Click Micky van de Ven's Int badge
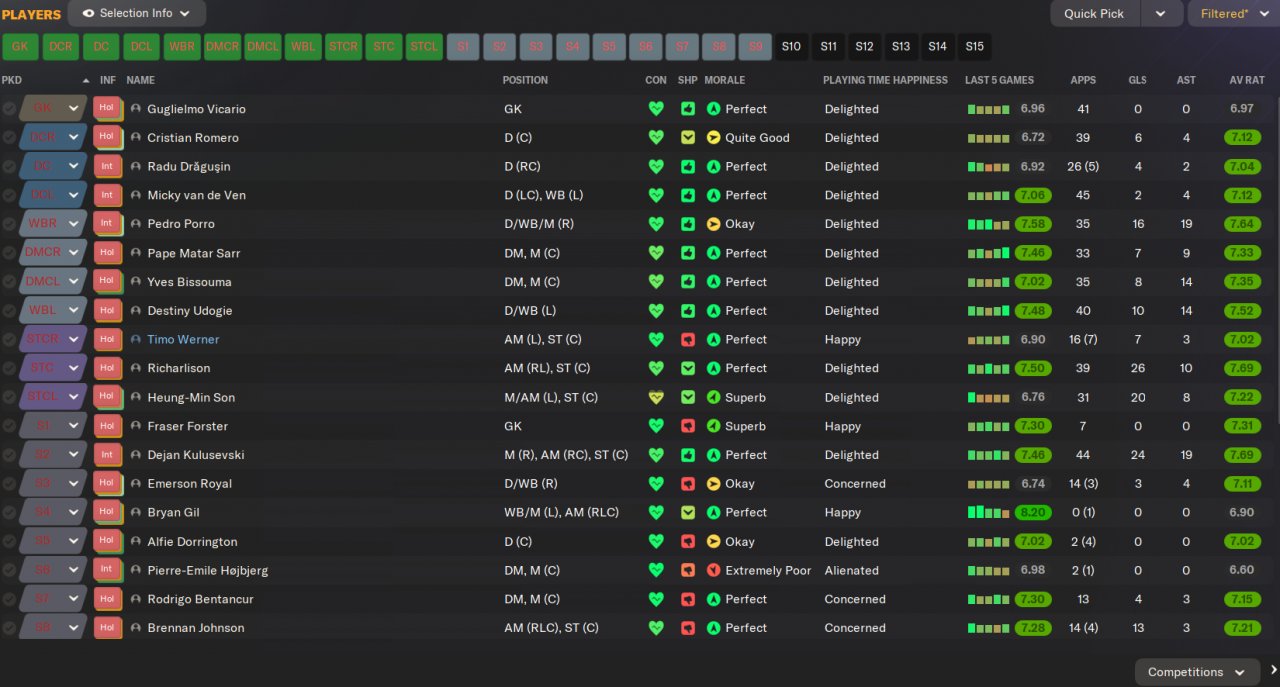Viewport: 1280px width, 687px height. pos(107,195)
